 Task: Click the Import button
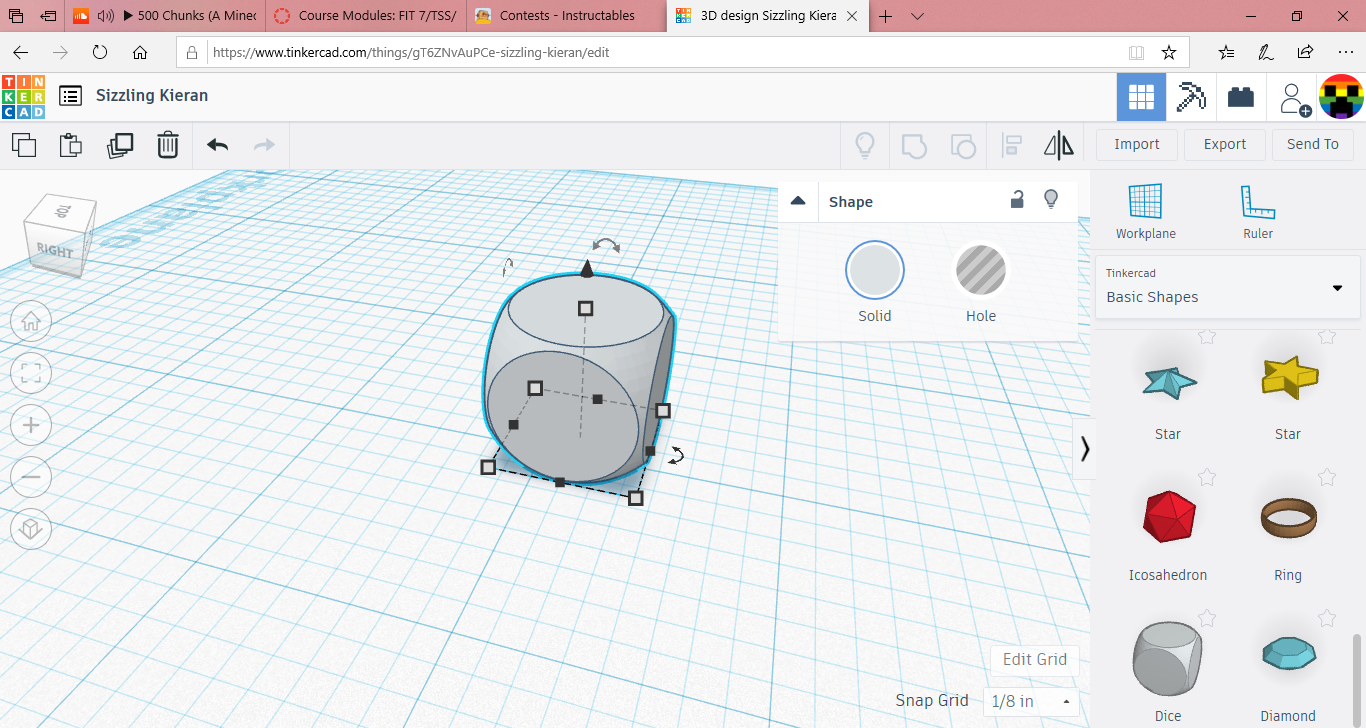(x=1137, y=144)
